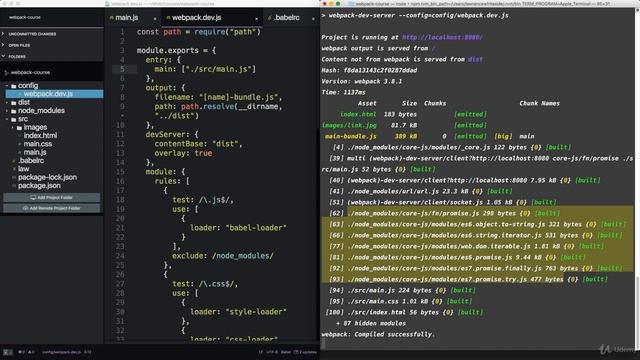Expand the dist folder arrow
The height and width of the screenshot is (360, 640).
pyautogui.click(x=7, y=102)
